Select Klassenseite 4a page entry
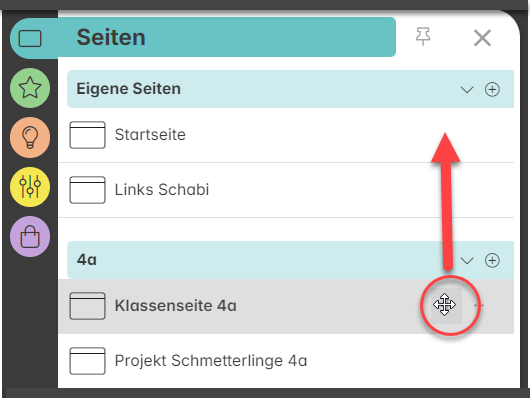 click(286, 306)
